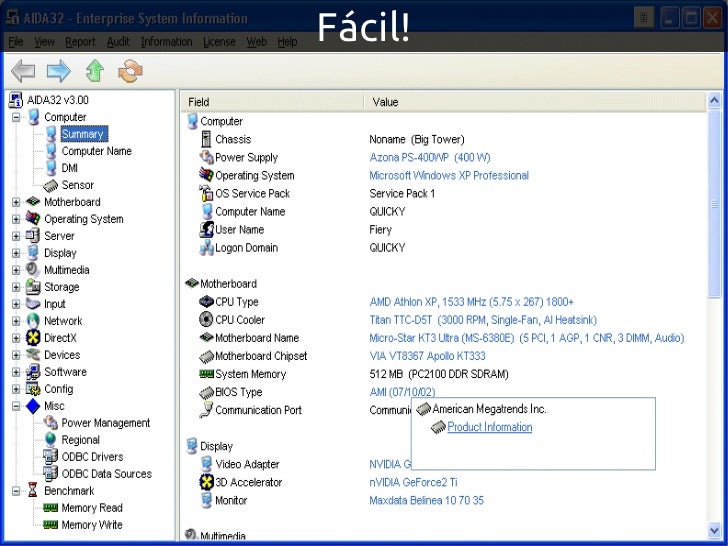Select ODBC Data Sources in tree

point(106,474)
